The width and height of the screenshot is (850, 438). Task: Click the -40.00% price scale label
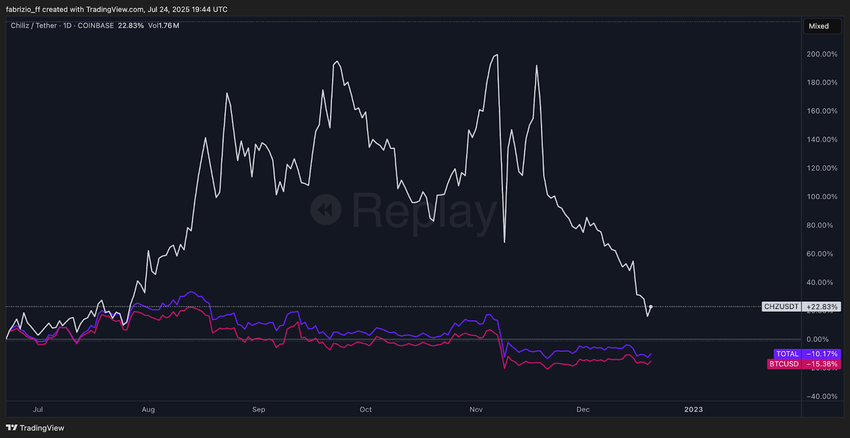click(x=821, y=396)
